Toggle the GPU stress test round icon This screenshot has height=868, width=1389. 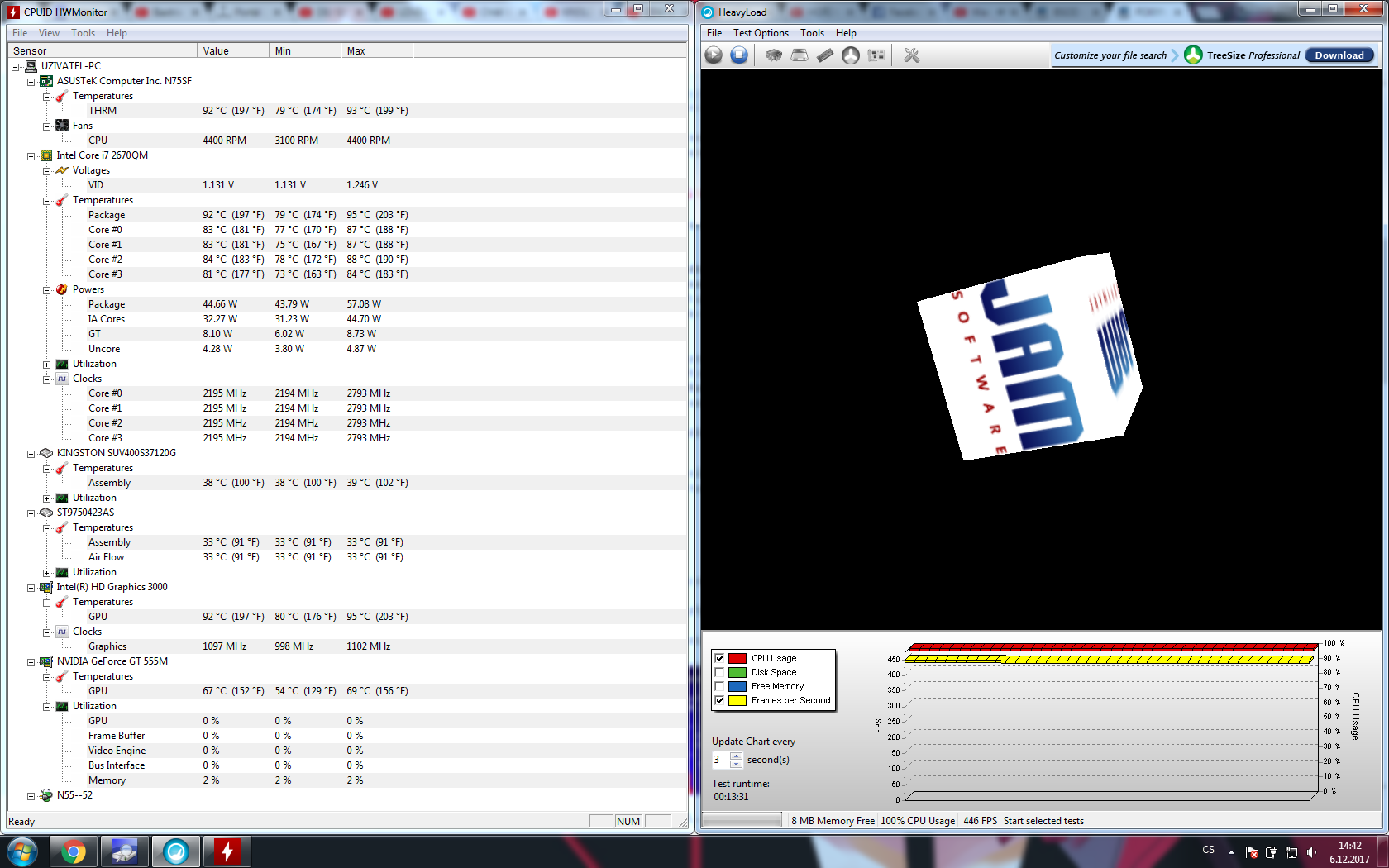[851, 55]
